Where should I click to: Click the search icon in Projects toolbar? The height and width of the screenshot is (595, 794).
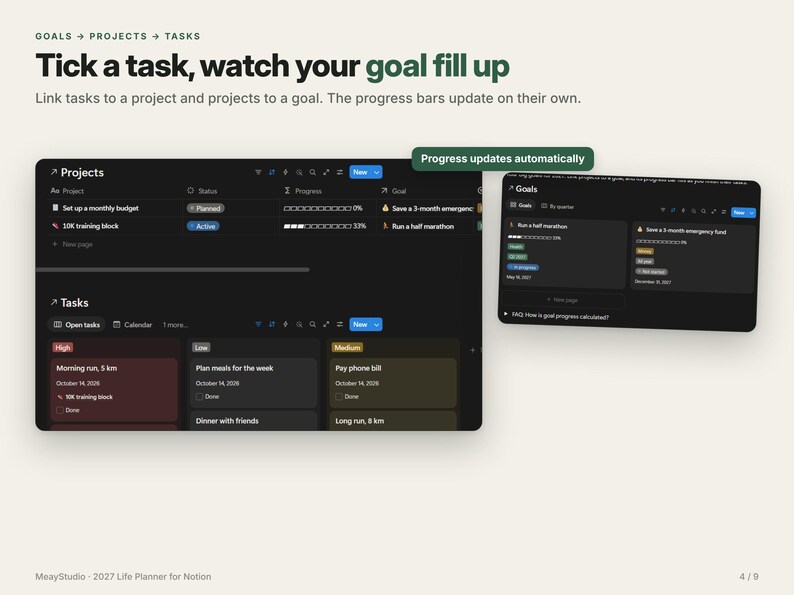tap(312, 172)
